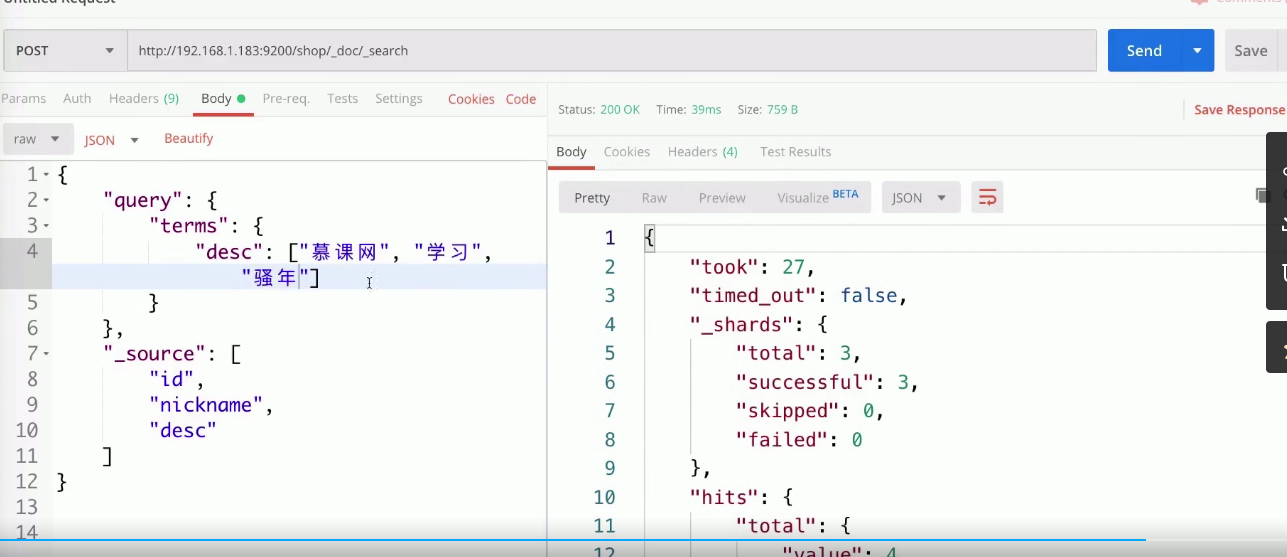Viewport: 1287px width, 557px height.
Task: Open the Send button dropdown arrow
Action: coord(1196,50)
